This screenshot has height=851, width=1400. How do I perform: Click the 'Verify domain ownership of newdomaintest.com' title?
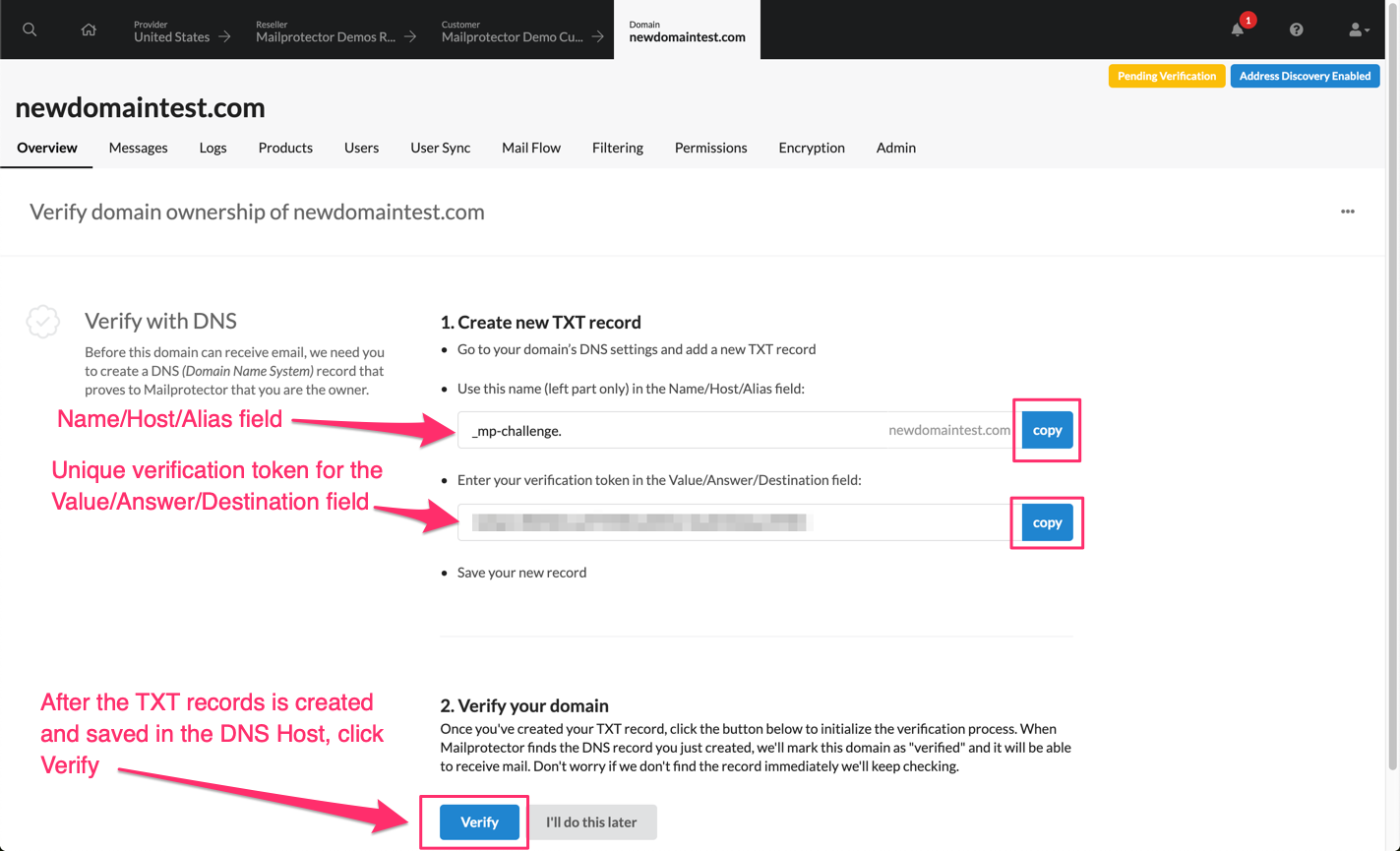(257, 212)
